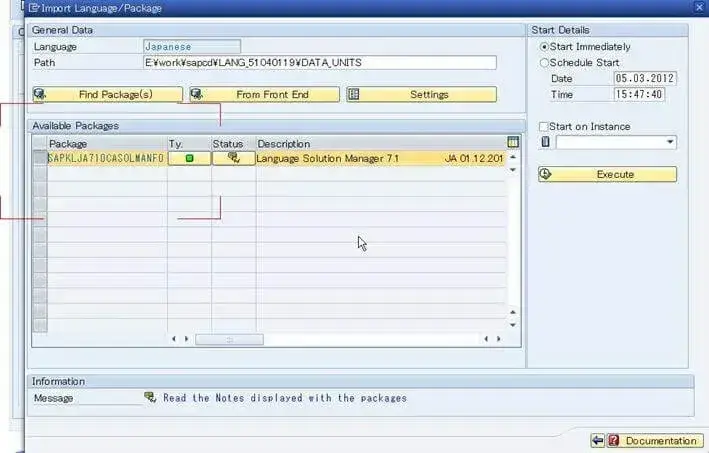Click the Find Package(s) binoculars icon
This screenshot has height=453, width=709.
(40, 94)
